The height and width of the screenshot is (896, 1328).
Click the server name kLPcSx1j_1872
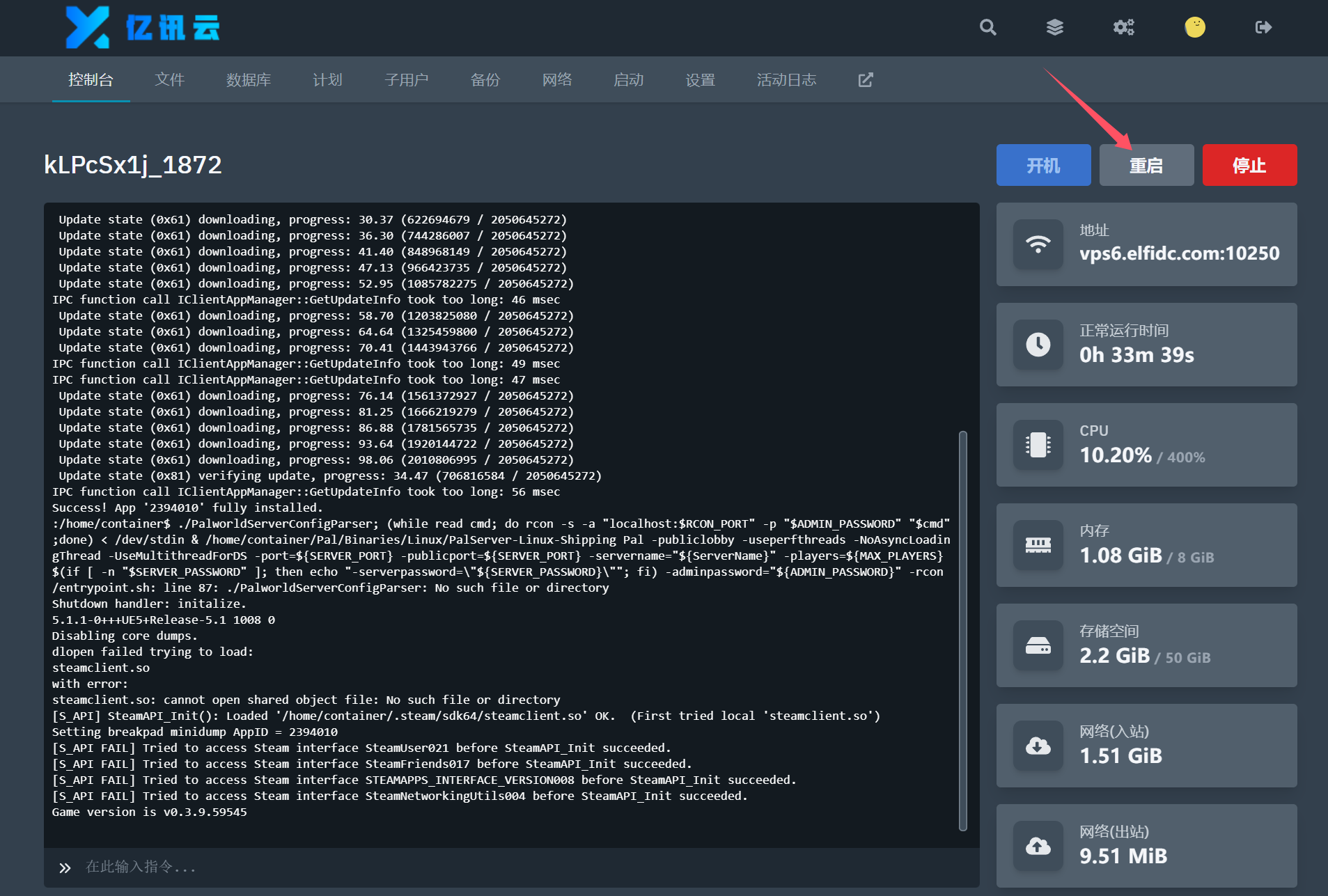coord(133,165)
